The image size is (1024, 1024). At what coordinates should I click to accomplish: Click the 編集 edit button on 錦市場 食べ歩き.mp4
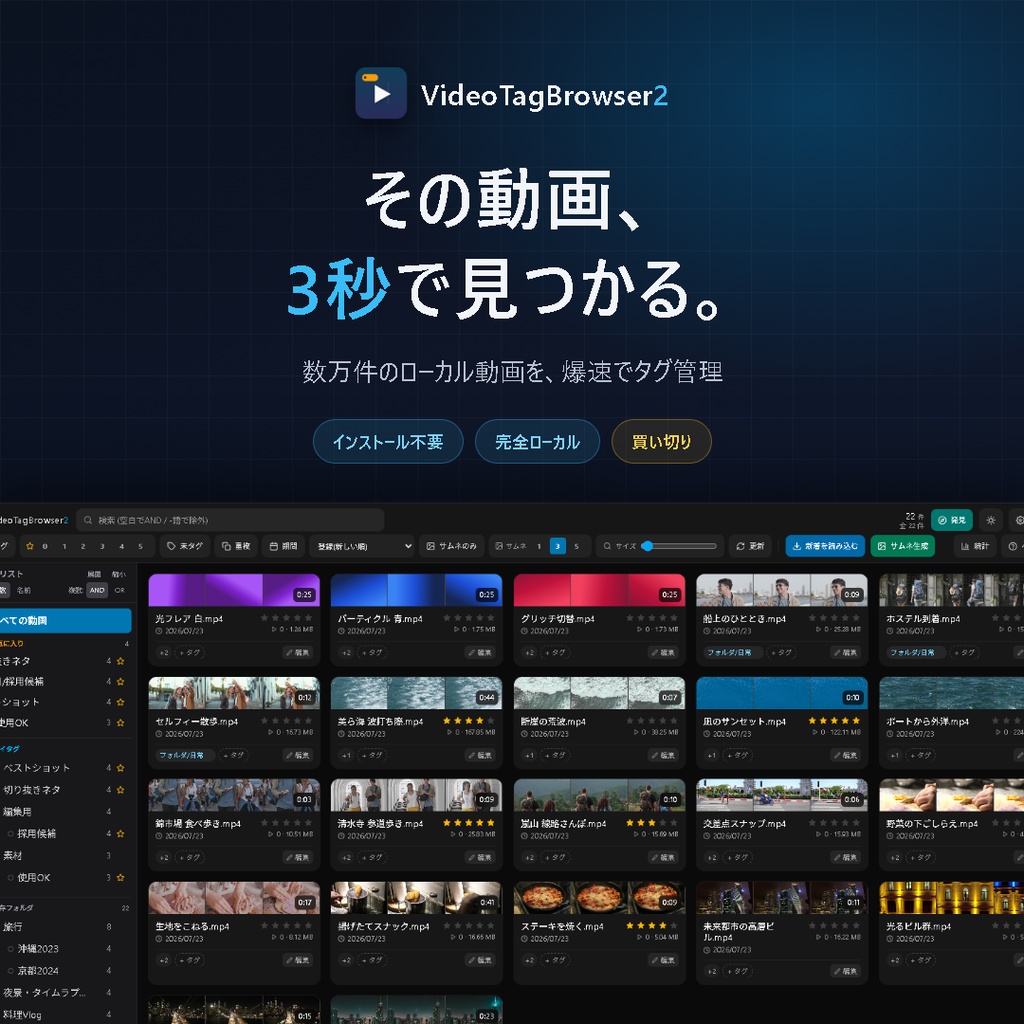coord(298,857)
